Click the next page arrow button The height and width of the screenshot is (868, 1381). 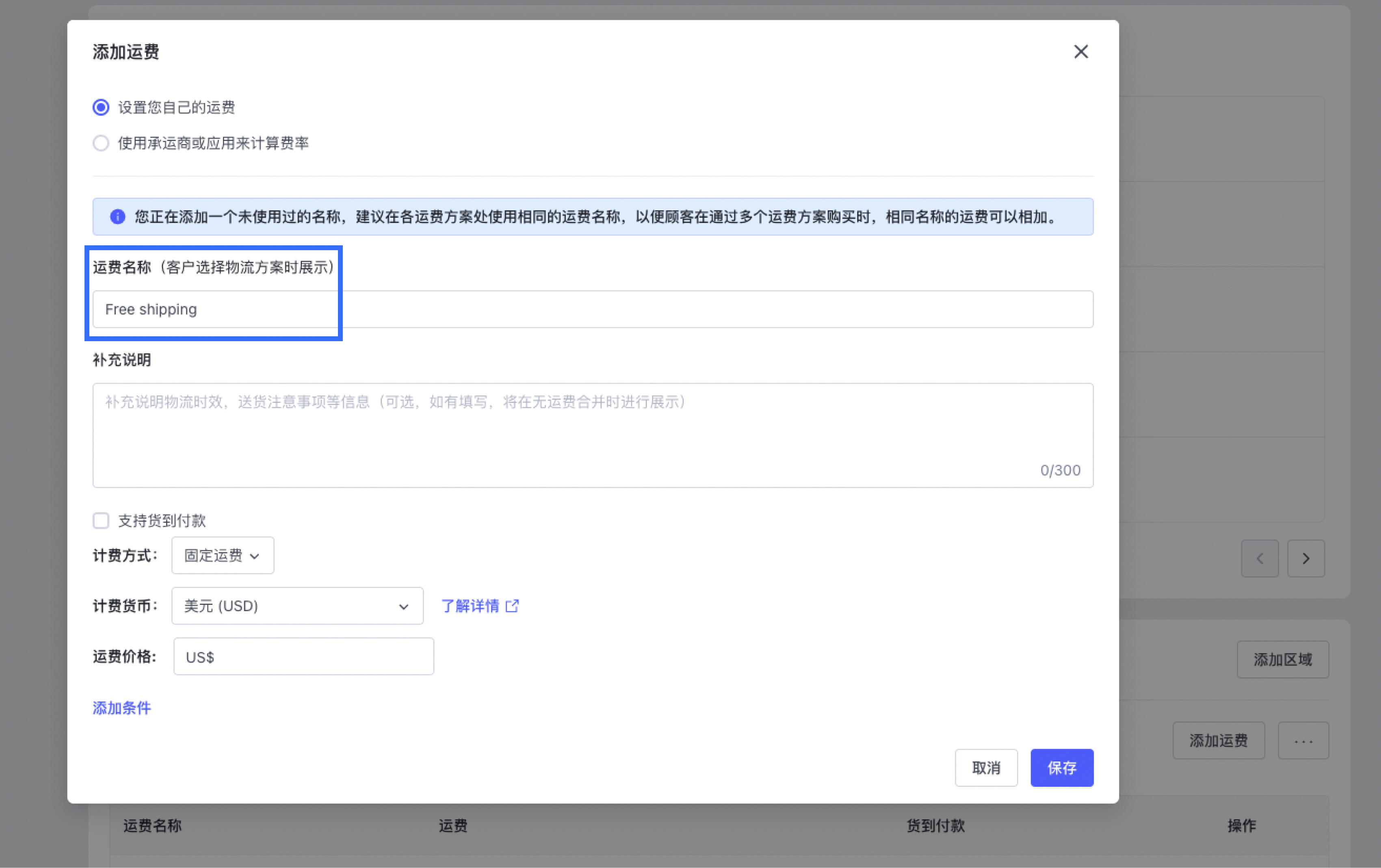pos(1305,558)
